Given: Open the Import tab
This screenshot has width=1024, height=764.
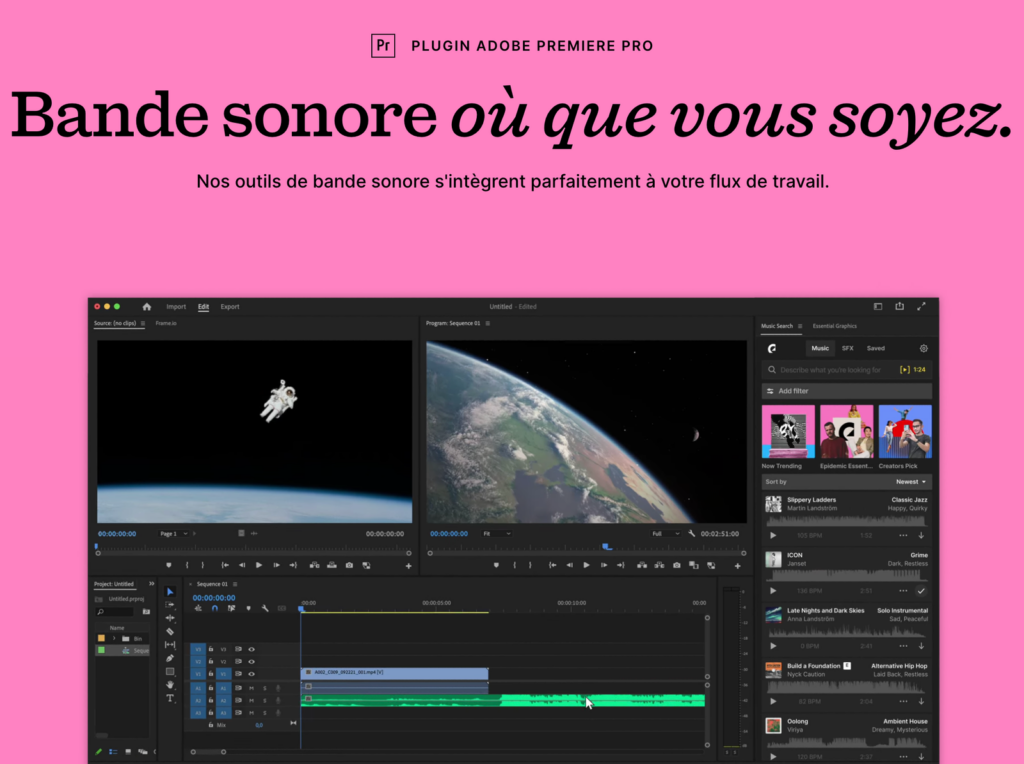Looking at the screenshot, I should [x=176, y=307].
